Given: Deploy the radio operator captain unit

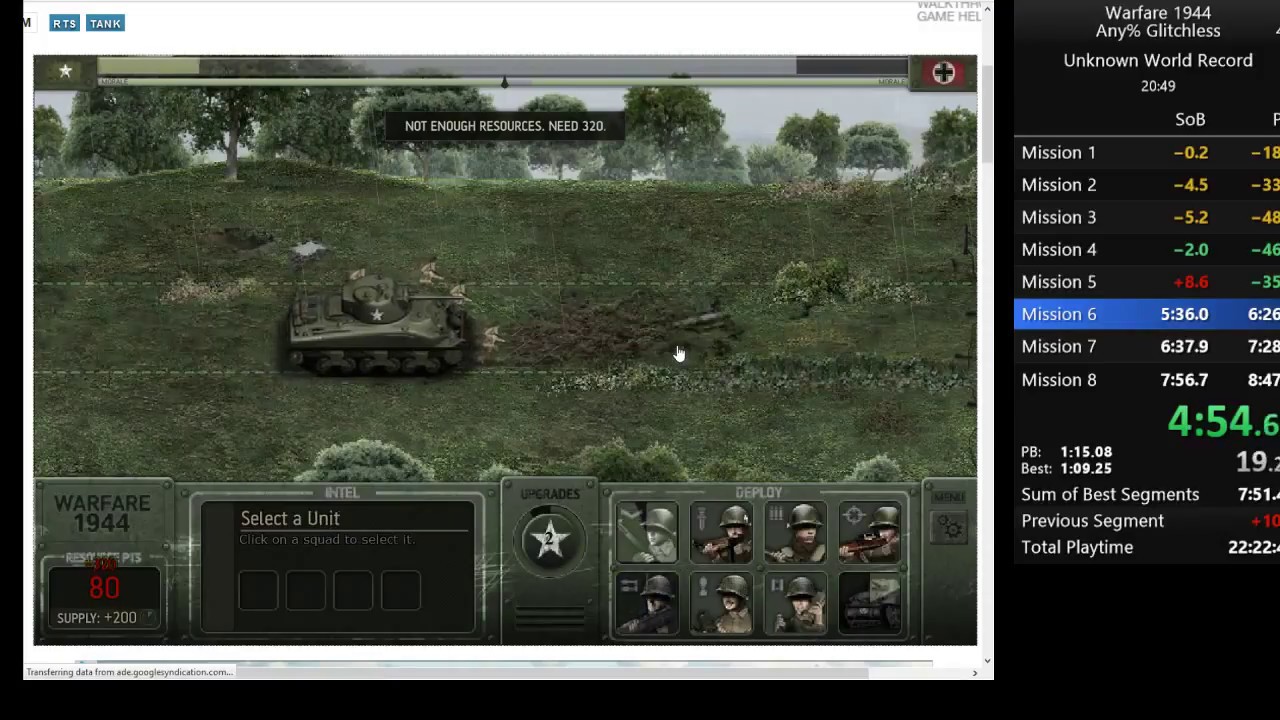Looking at the screenshot, I should (796, 605).
